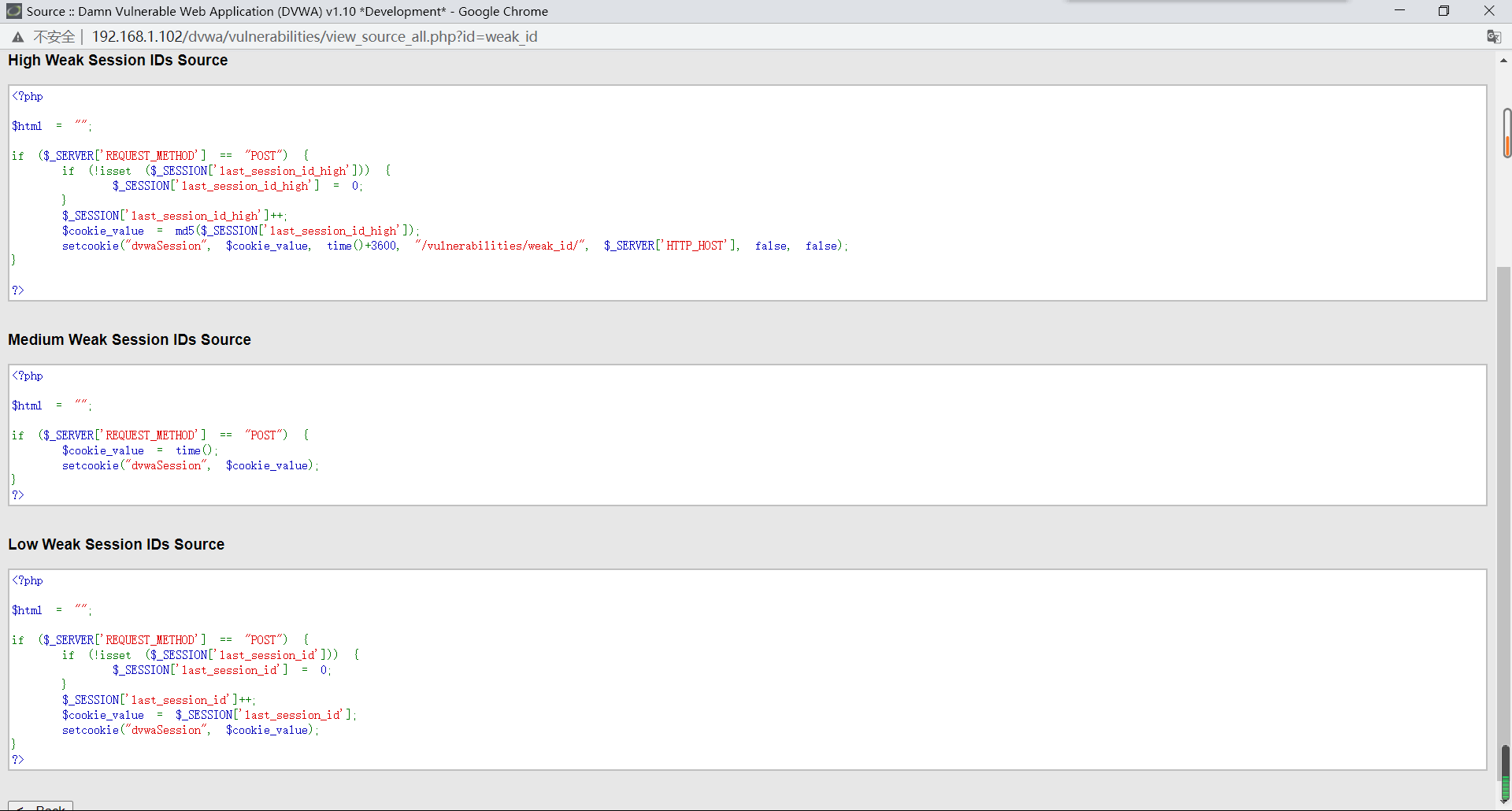Image resolution: width=1512 pixels, height=811 pixels.
Task: Click the Google Translate icon in address bar
Action: point(1493,37)
